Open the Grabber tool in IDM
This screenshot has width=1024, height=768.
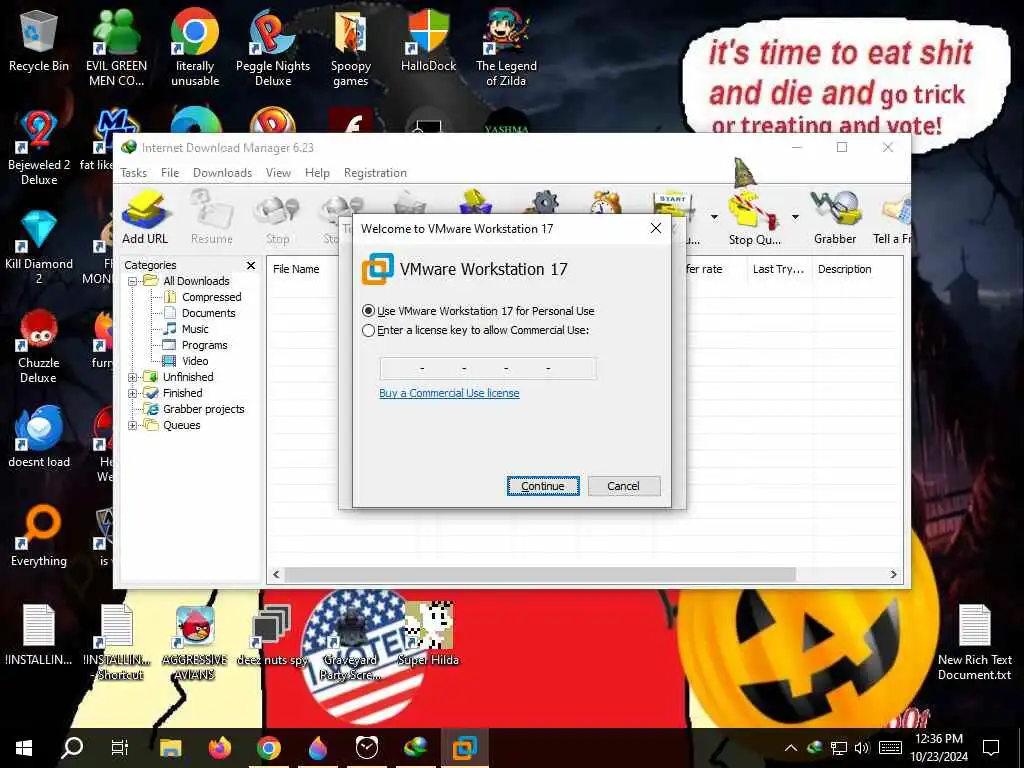pyautogui.click(x=835, y=217)
